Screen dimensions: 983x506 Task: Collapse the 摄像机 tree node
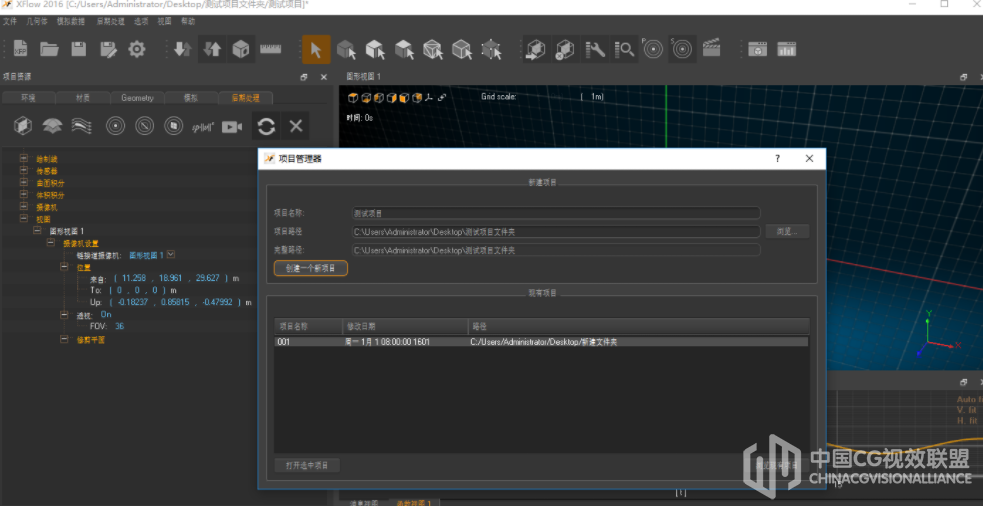pyautogui.click(x=24, y=206)
